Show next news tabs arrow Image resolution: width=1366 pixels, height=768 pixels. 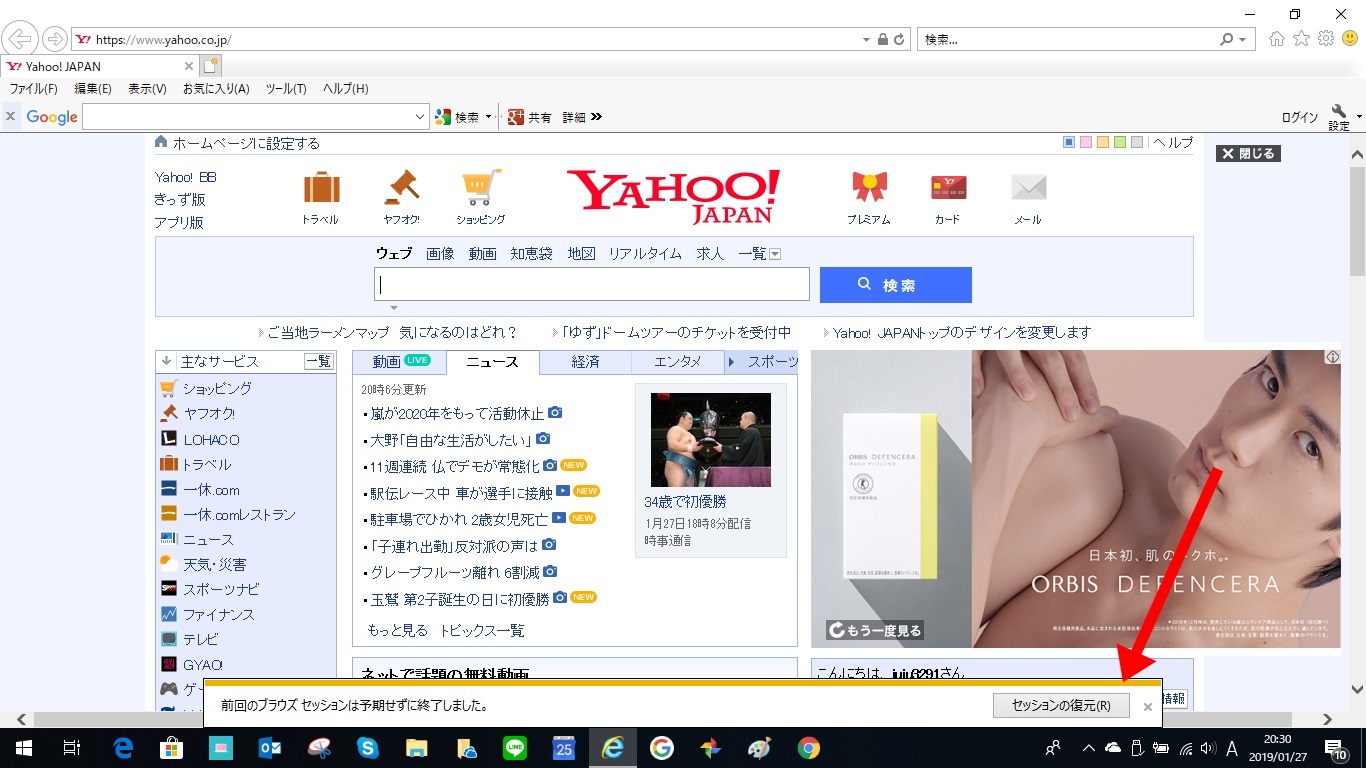tap(731, 362)
